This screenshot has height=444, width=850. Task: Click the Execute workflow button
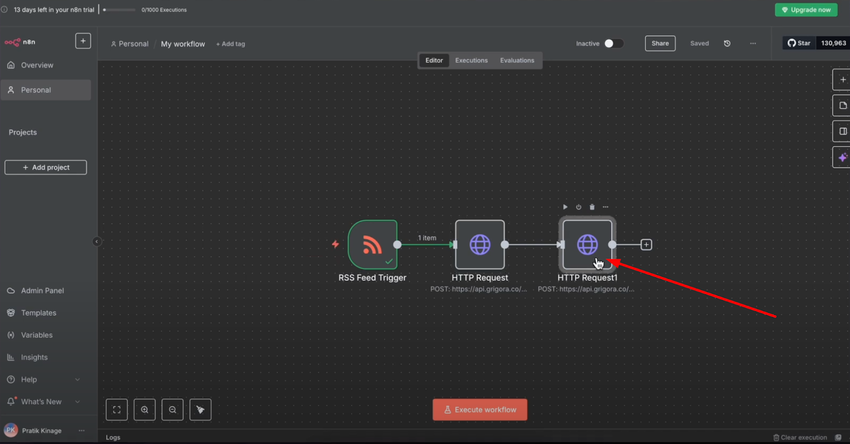(480, 410)
